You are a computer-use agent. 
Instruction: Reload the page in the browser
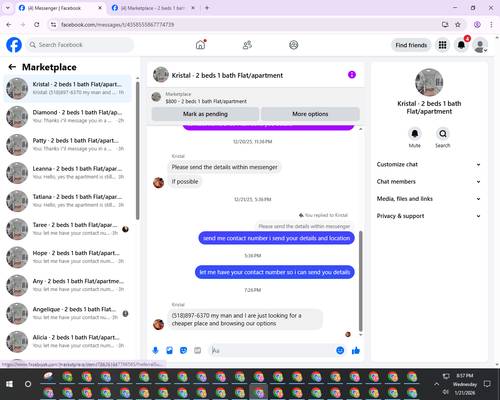(x=37, y=24)
